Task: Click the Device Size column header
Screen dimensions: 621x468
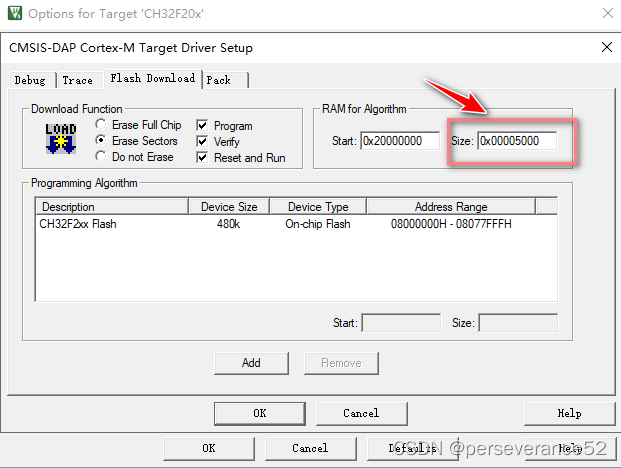Action: [x=229, y=207]
